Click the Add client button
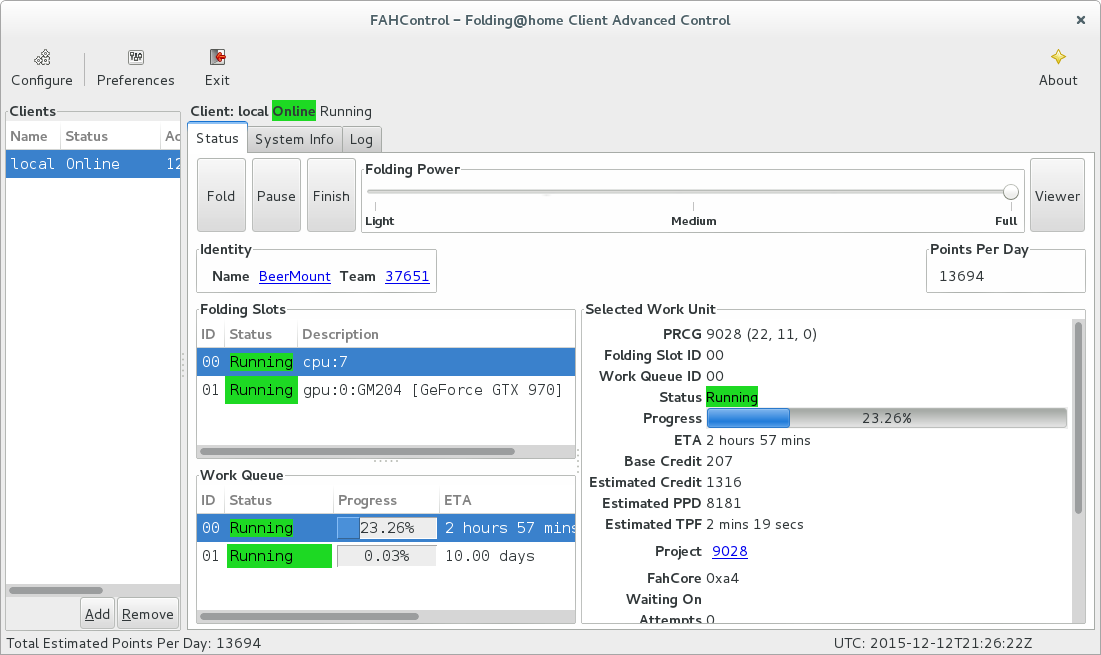1101x655 pixels. 98,614
